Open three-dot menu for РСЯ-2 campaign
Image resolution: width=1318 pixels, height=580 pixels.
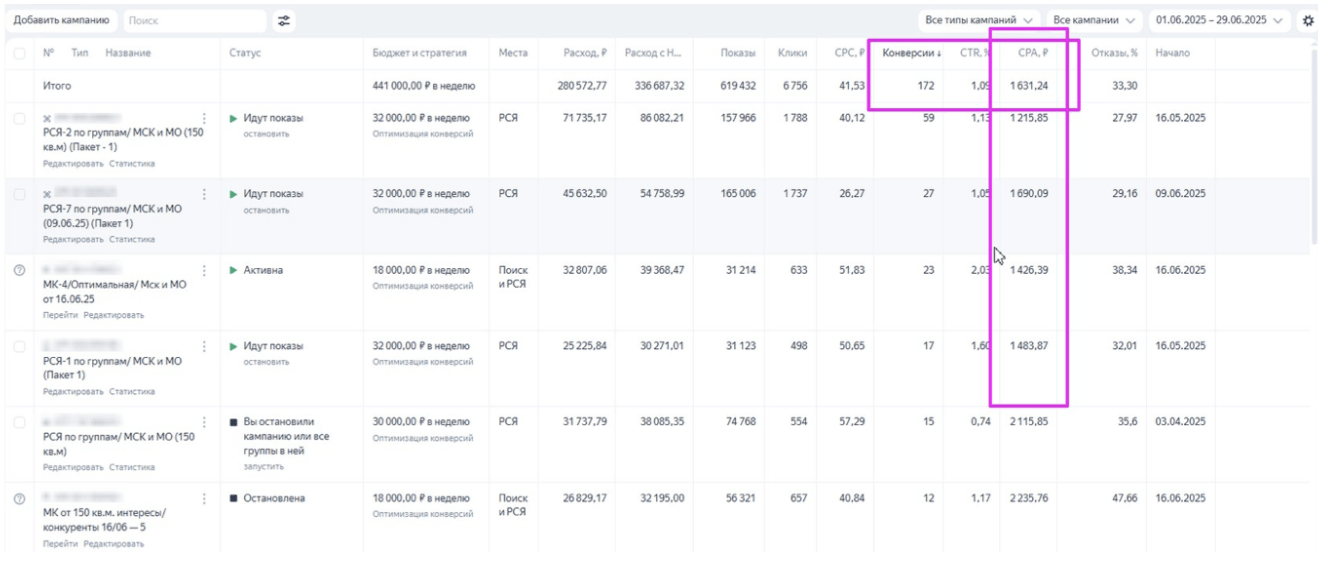coord(205,118)
